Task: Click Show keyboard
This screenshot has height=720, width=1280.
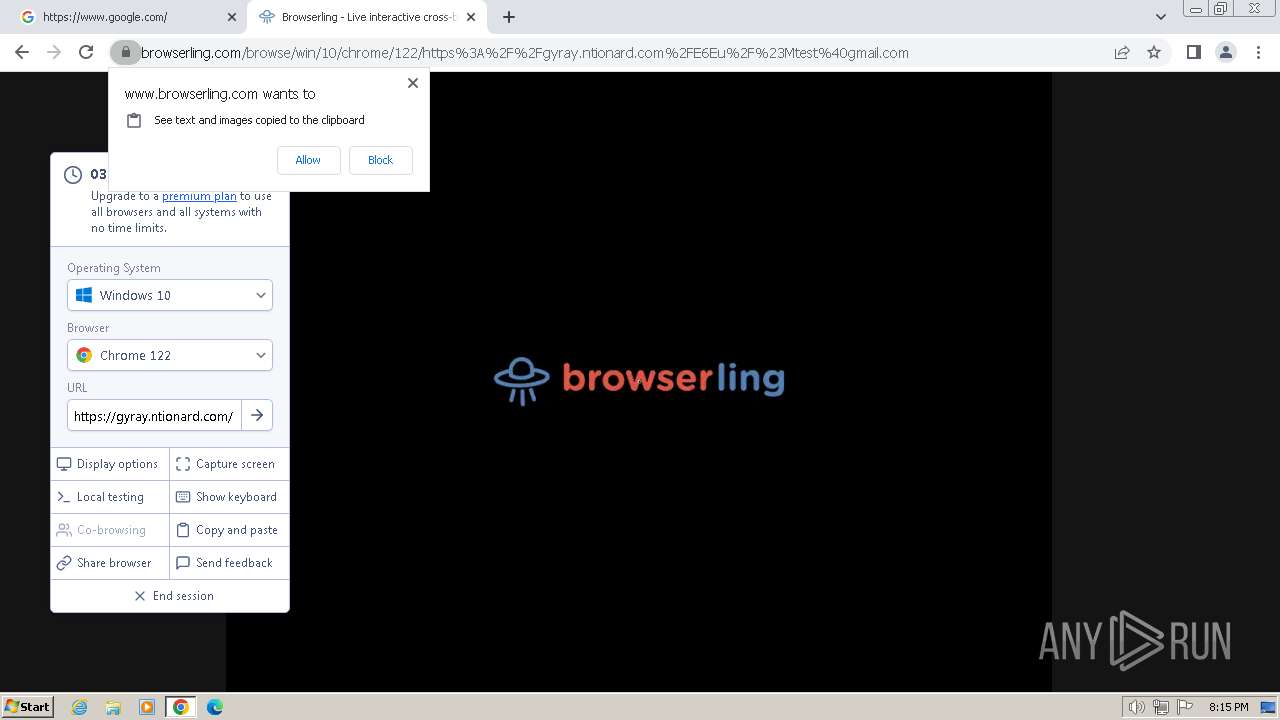Action: (229, 497)
